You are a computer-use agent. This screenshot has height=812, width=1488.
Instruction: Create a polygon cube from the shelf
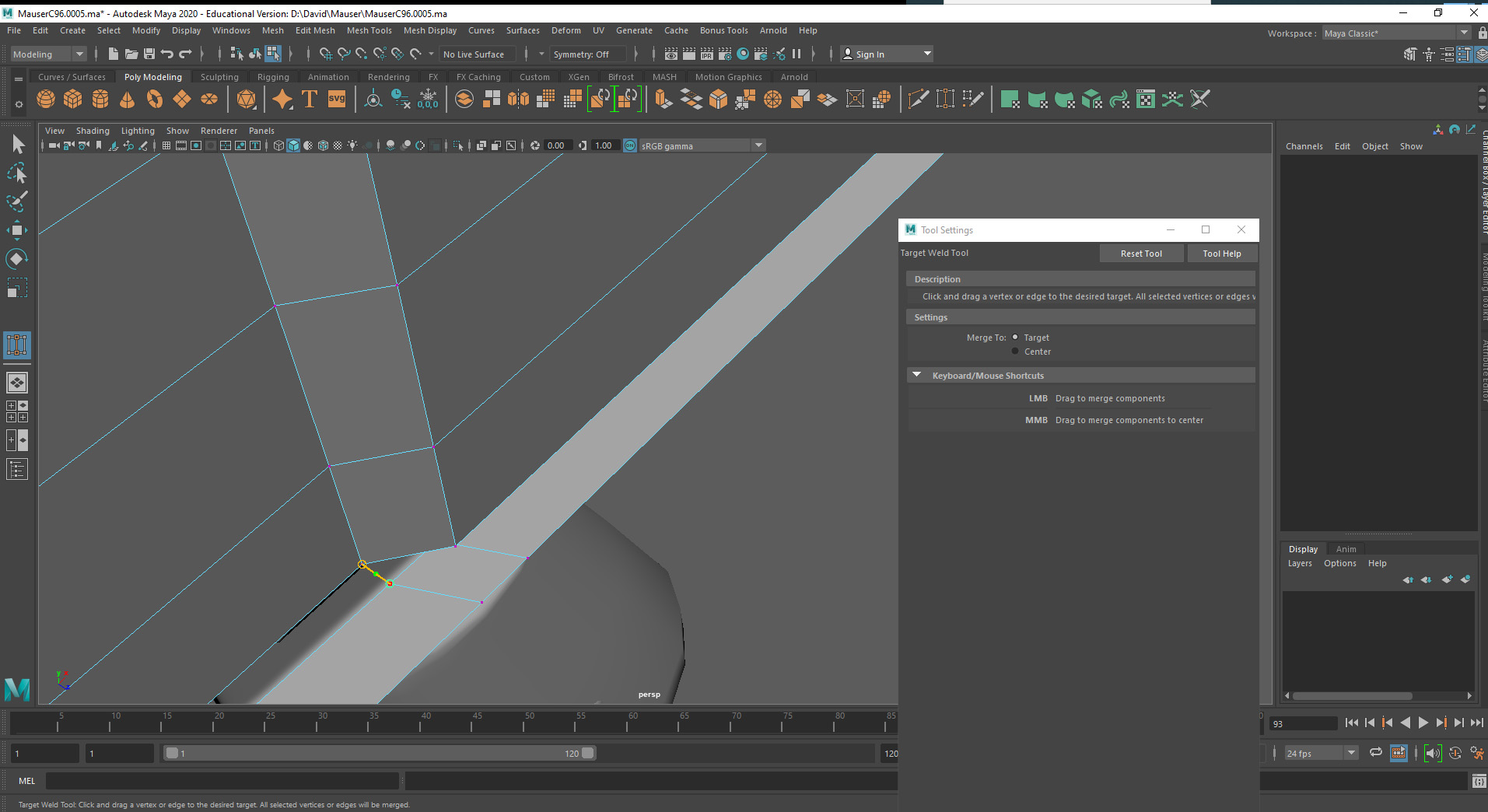[x=72, y=99]
